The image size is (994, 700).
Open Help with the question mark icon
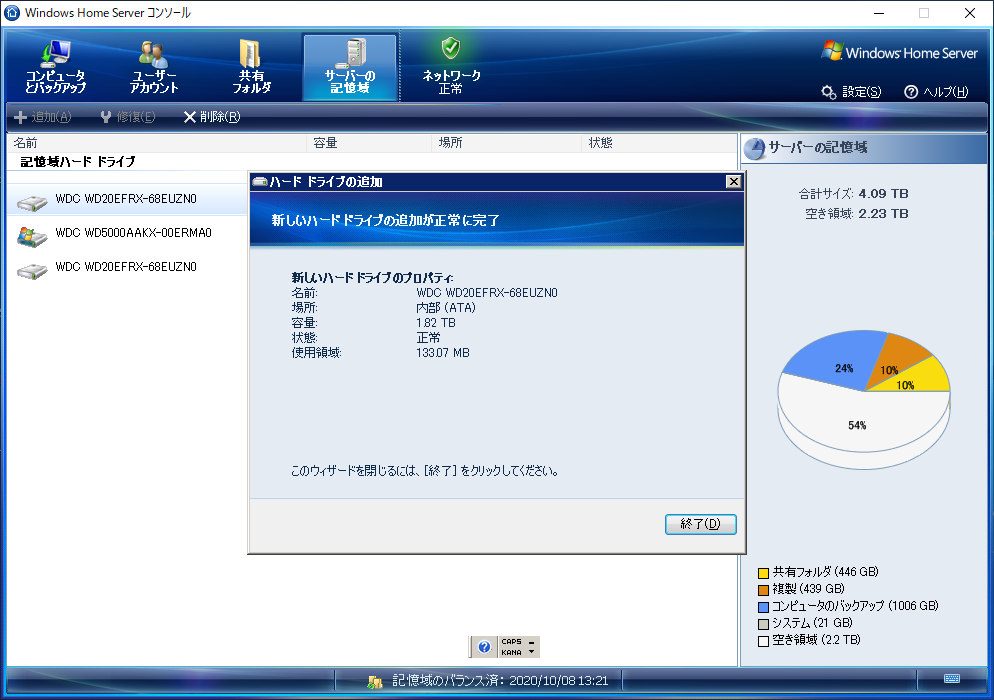coord(911,92)
